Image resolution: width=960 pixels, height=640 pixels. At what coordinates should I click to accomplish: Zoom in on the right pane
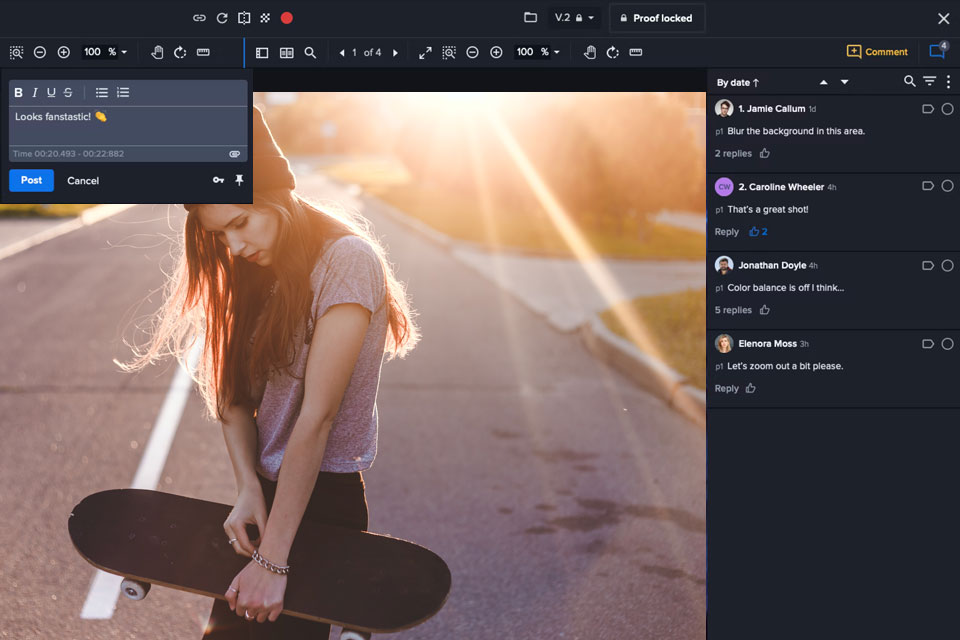(x=497, y=53)
